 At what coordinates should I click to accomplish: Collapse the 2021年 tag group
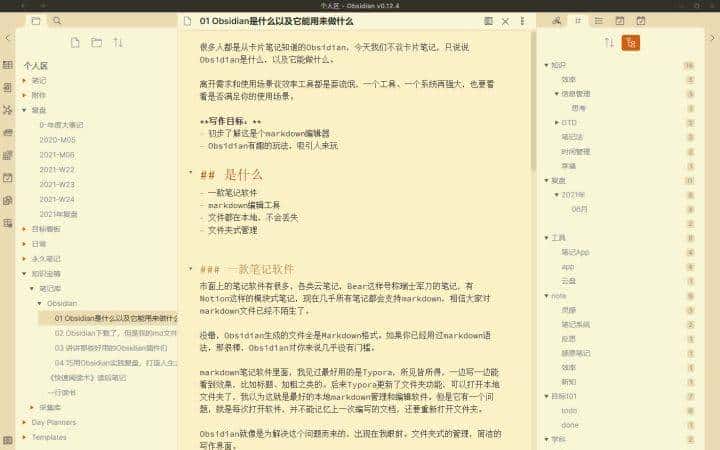click(557, 195)
